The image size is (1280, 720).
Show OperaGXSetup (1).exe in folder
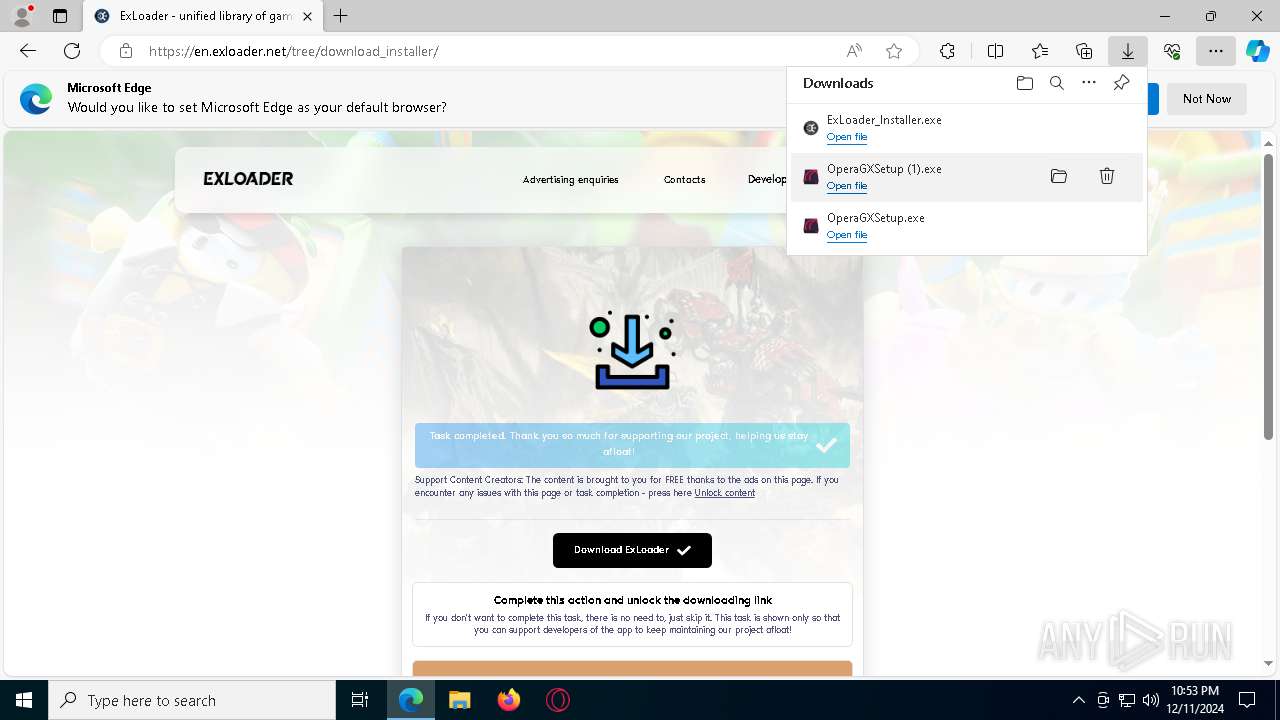(x=1059, y=176)
